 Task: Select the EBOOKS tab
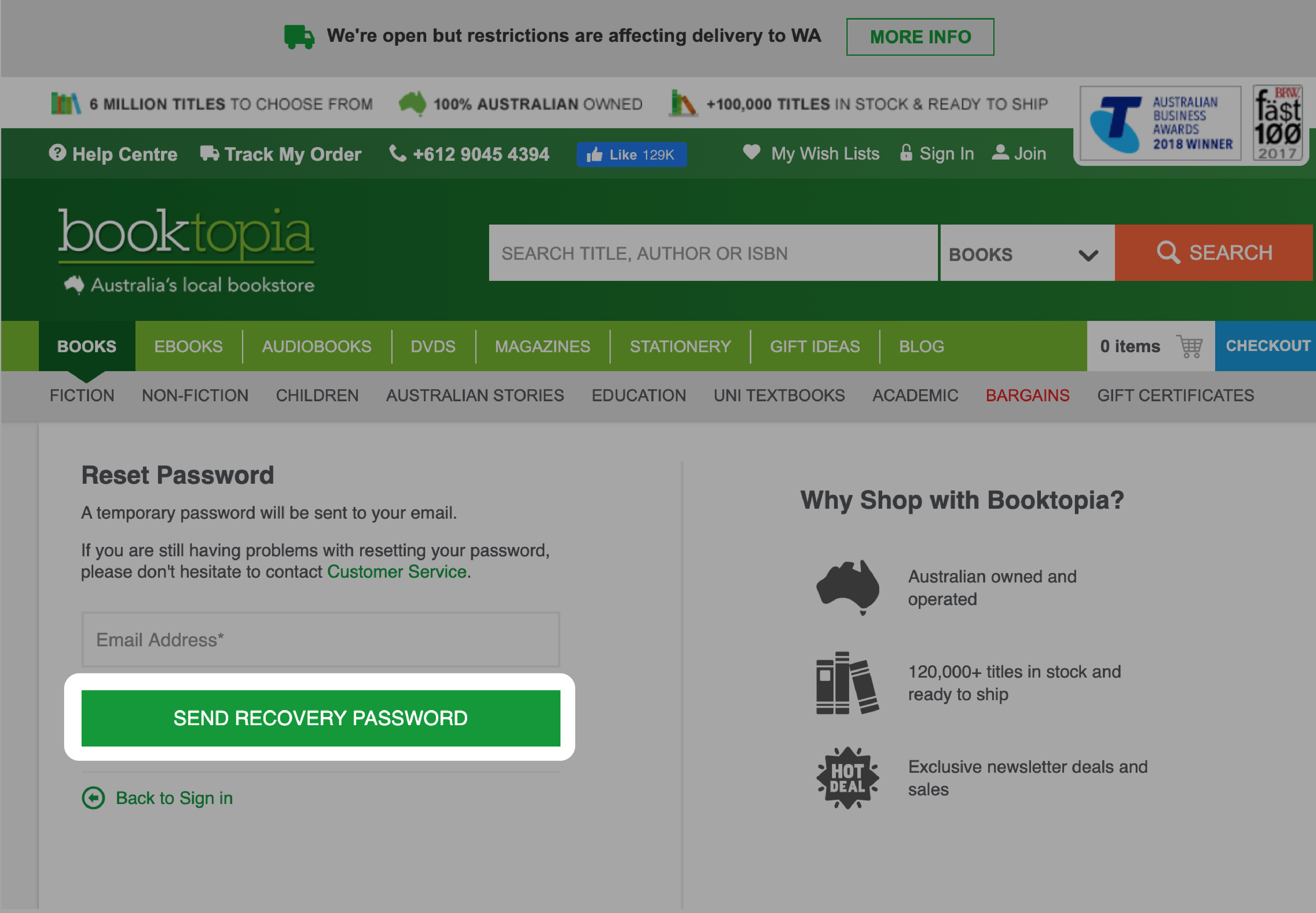pyautogui.click(x=188, y=347)
